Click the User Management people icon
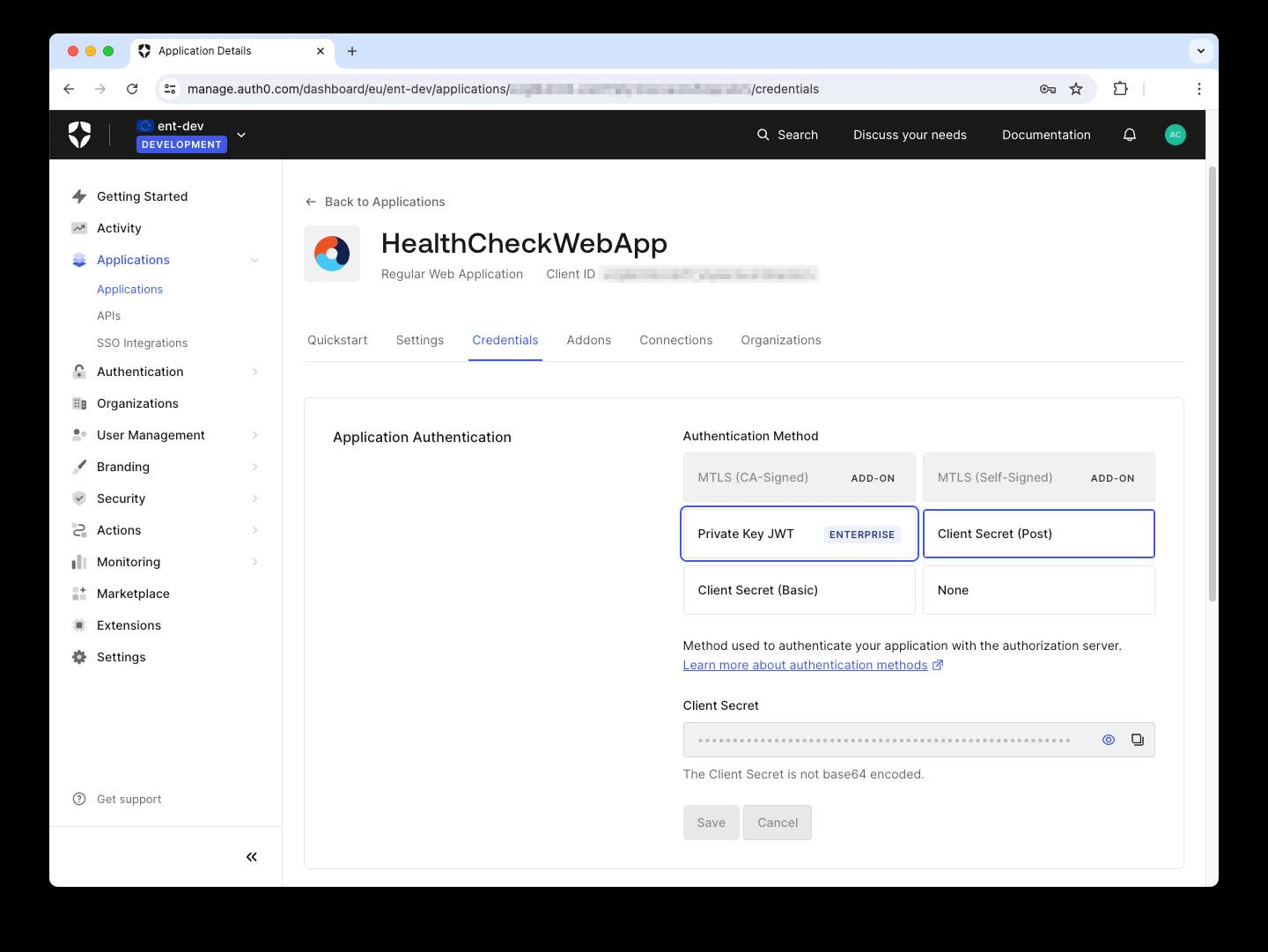 click(x=79, y=435)
